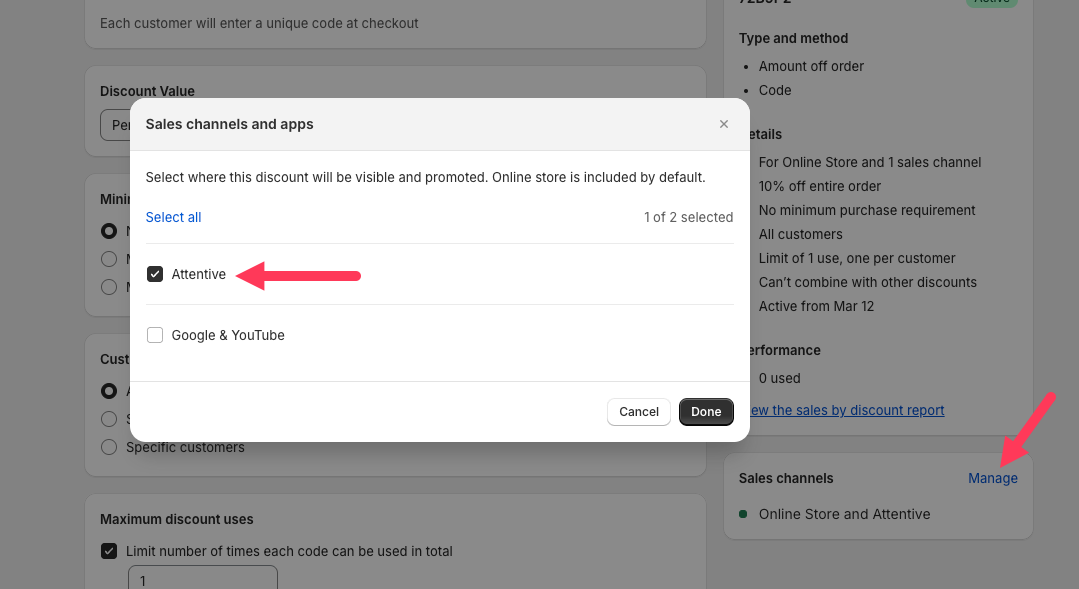
Task: Select the second Customer eligibility radio option
Action: pos(108,419)
